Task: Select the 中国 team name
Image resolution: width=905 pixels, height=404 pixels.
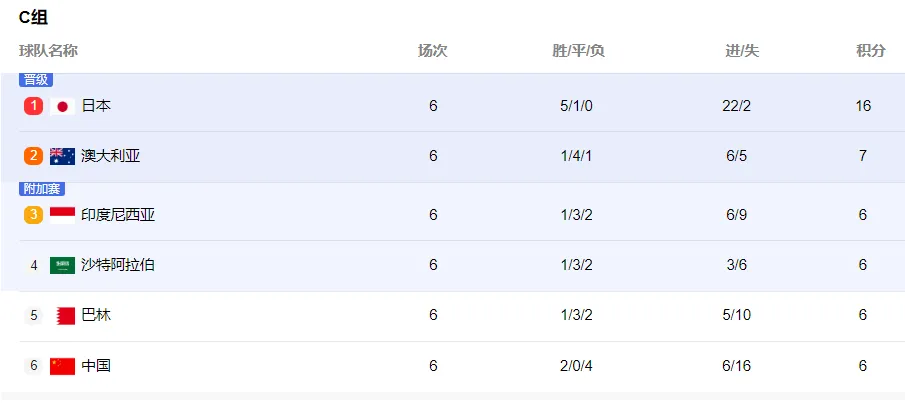Action: click(96, 366)
